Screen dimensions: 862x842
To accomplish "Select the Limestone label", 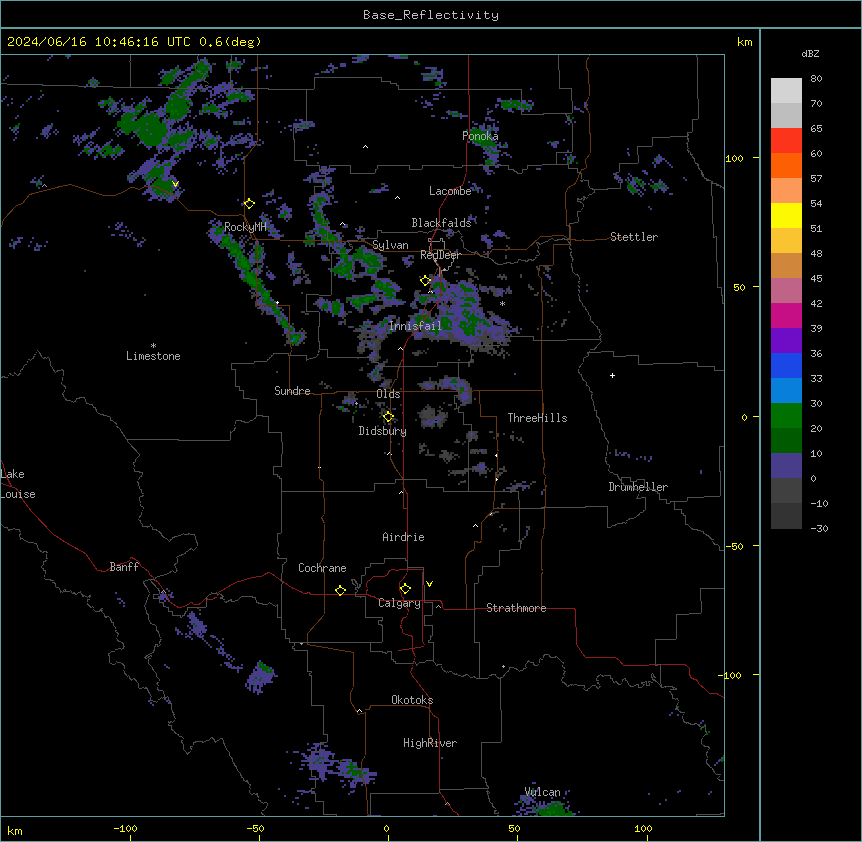I will [153, 356].
